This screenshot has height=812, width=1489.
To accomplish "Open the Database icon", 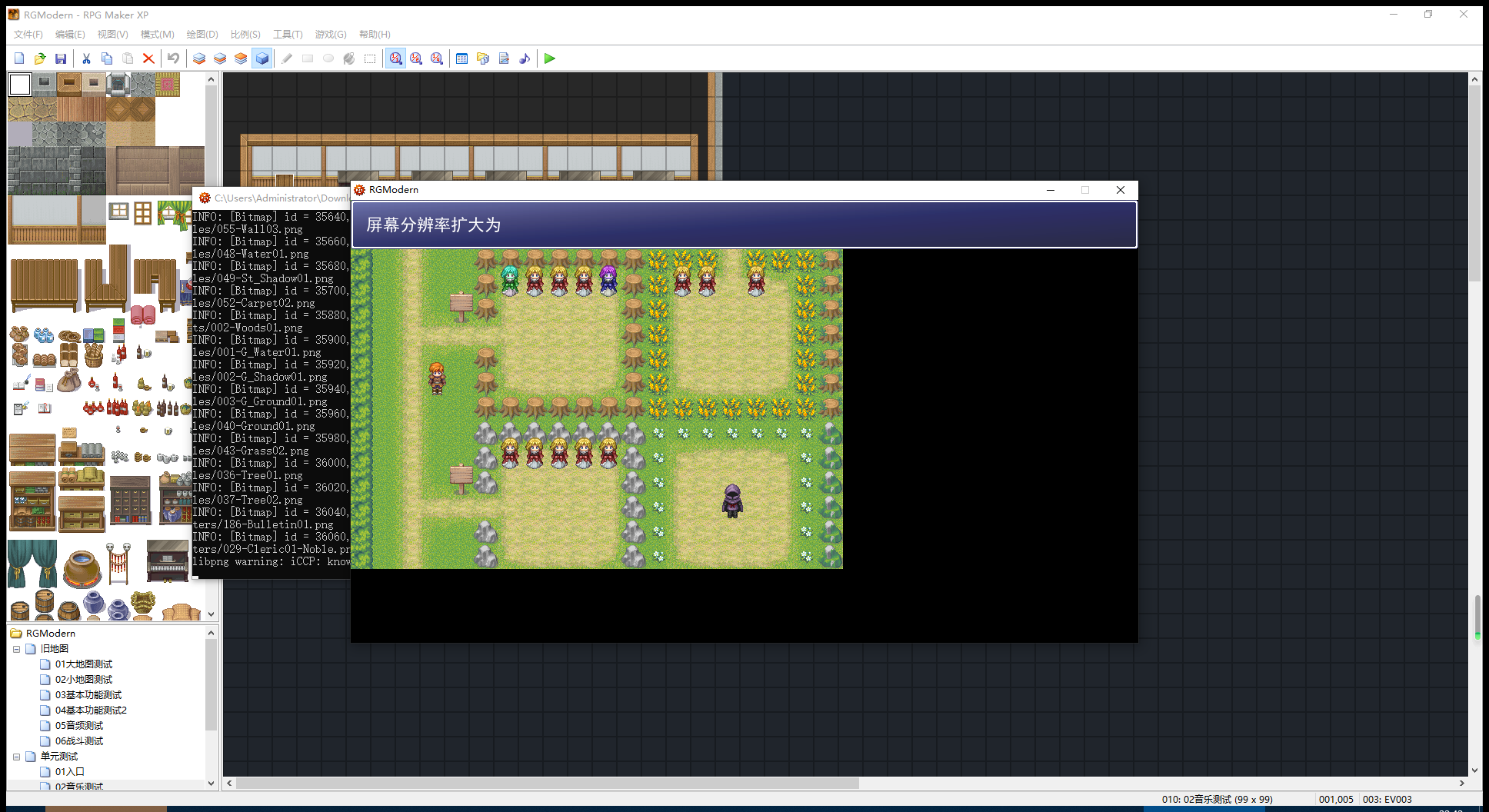I will click(x=461, y=58).
